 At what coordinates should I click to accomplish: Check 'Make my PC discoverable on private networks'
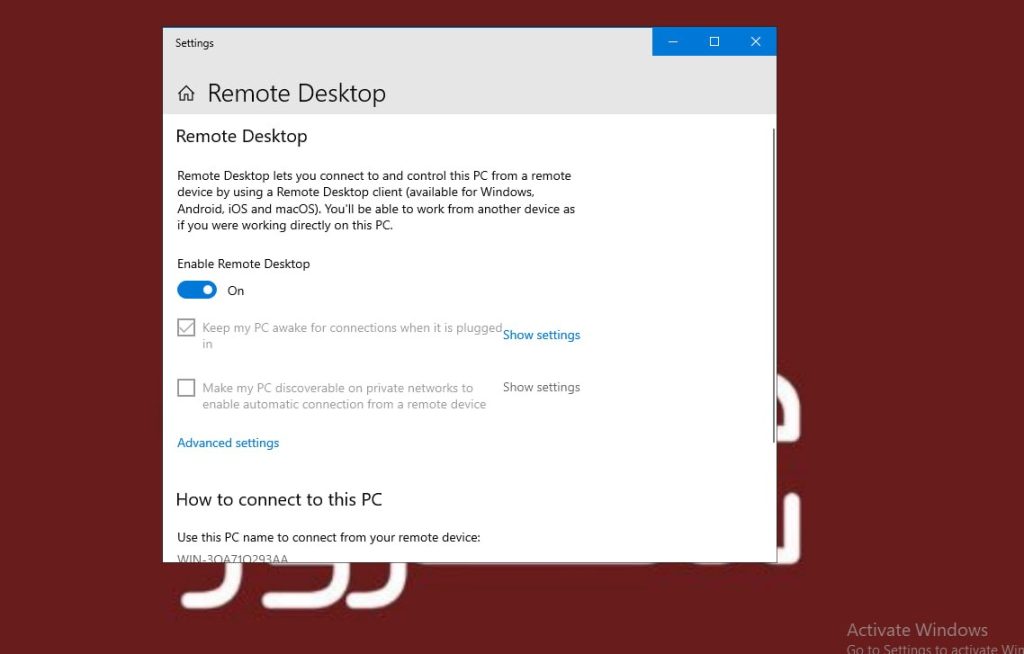coord(186,388)
